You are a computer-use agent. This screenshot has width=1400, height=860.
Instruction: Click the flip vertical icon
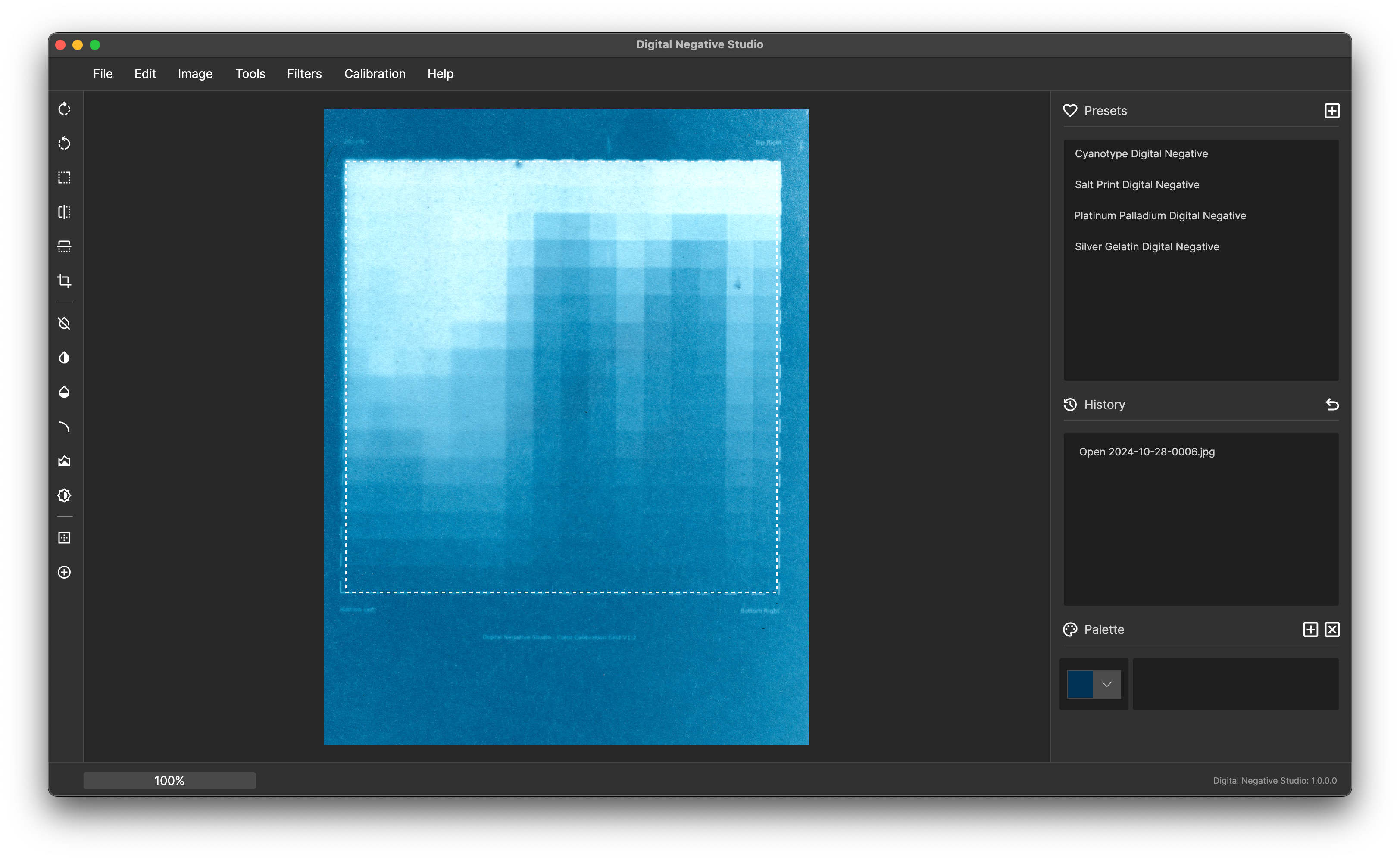[x=64, y=246]
